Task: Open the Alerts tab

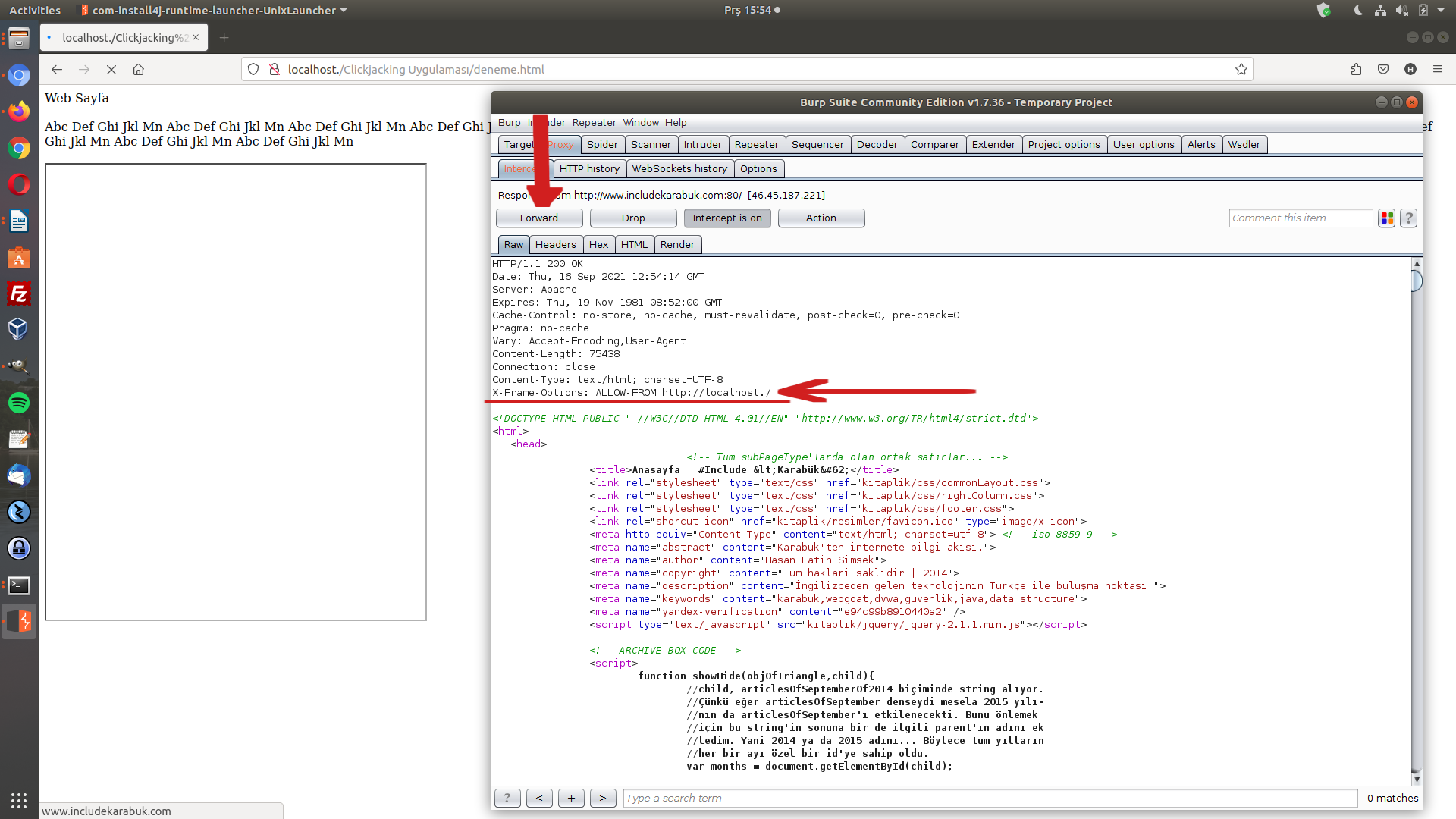Action: coord(1201,145)
